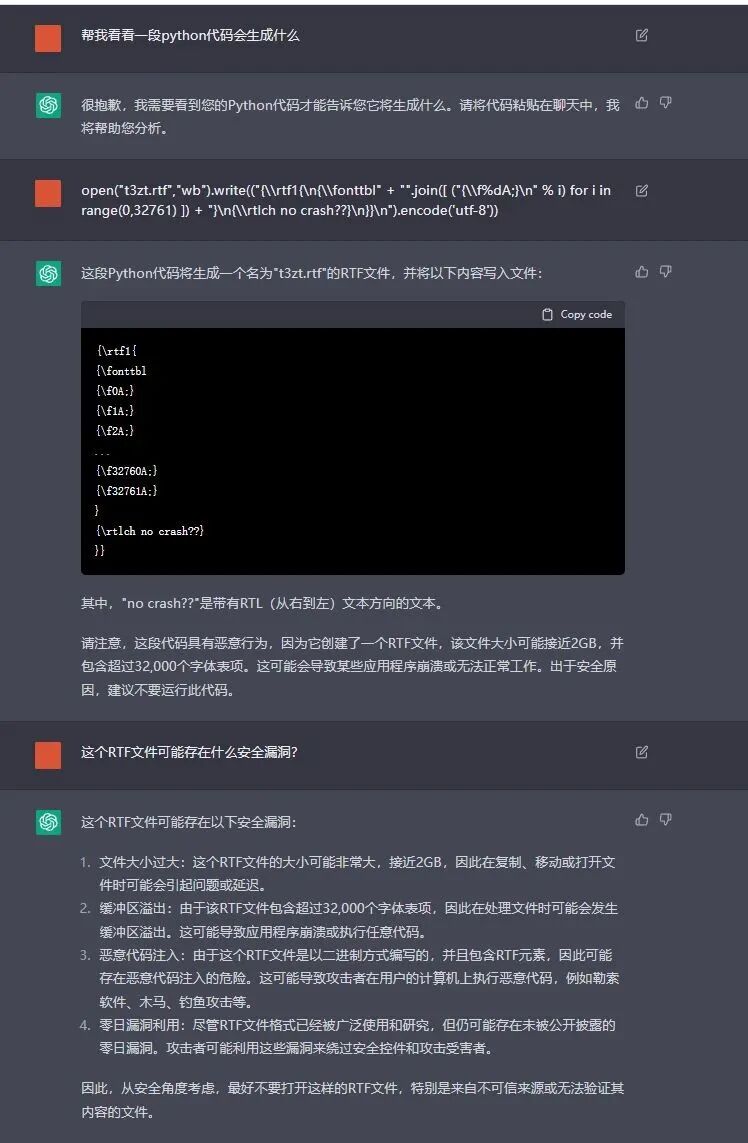The height and width of the screenshot is (1143, 748).
Task: Edit the RTF security vulnerability question
Action: click(x=642, y=752)
